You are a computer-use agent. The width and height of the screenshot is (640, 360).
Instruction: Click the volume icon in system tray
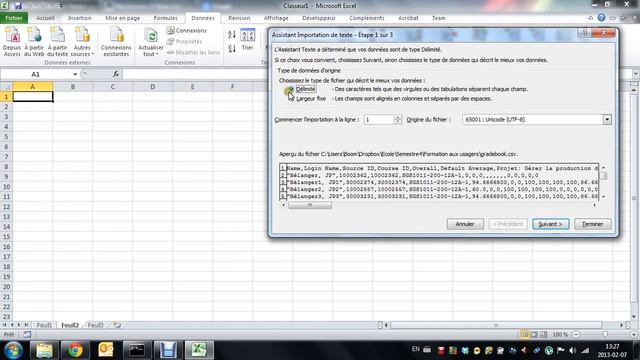(x=573, y=350)
